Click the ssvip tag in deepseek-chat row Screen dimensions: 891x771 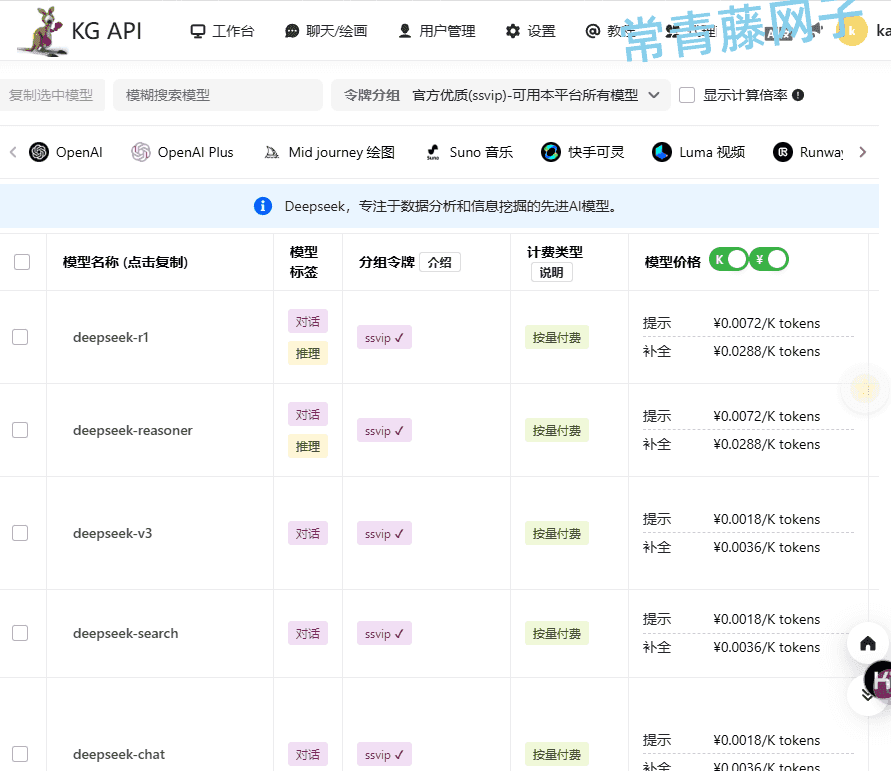[384, 755]
